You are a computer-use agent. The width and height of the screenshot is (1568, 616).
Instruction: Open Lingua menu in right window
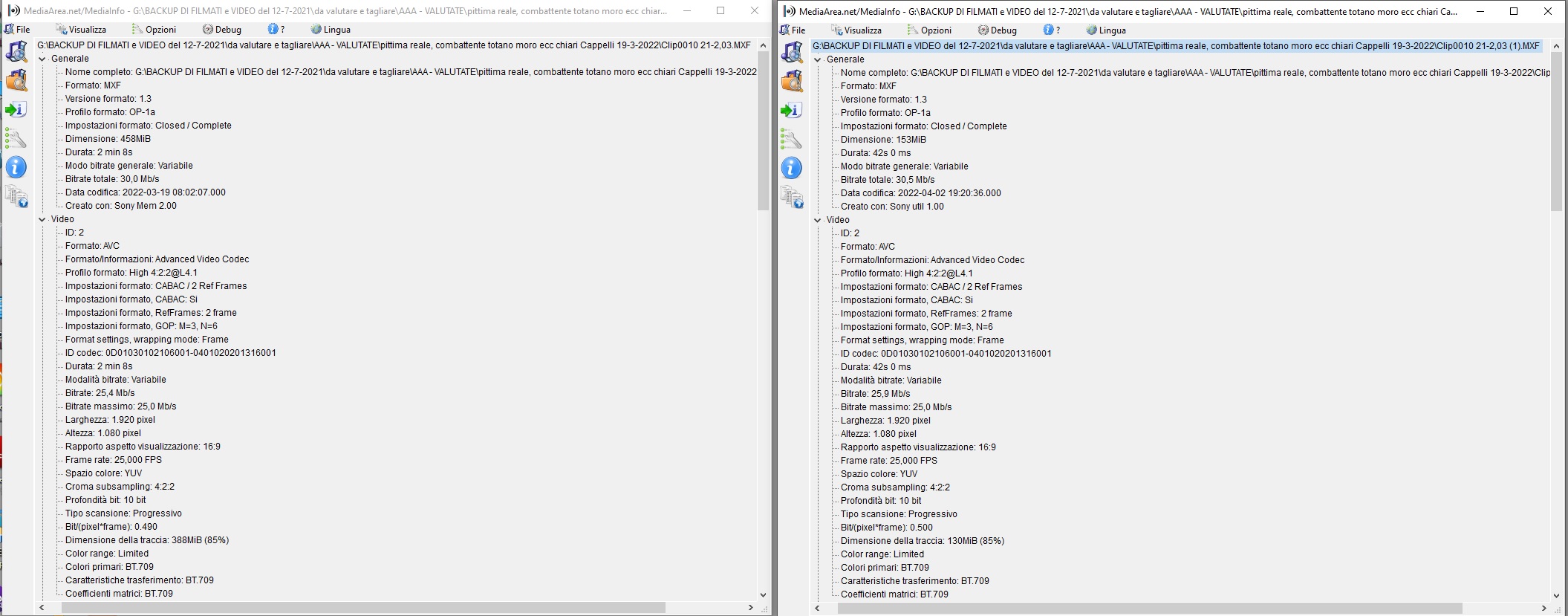[1106, 30]
